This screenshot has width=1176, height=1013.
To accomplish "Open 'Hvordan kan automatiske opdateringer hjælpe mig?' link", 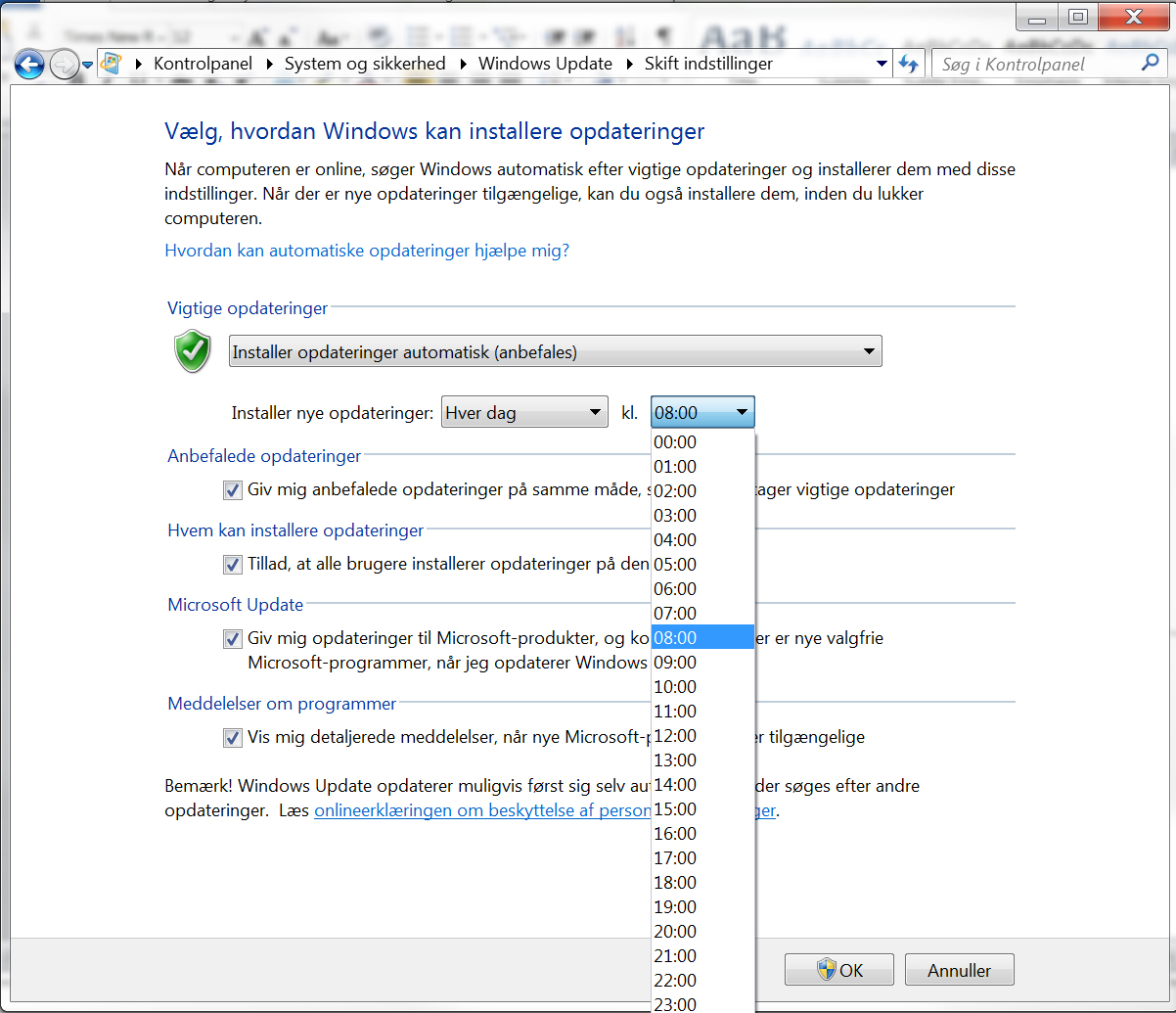I will click(x=367, y=251).
